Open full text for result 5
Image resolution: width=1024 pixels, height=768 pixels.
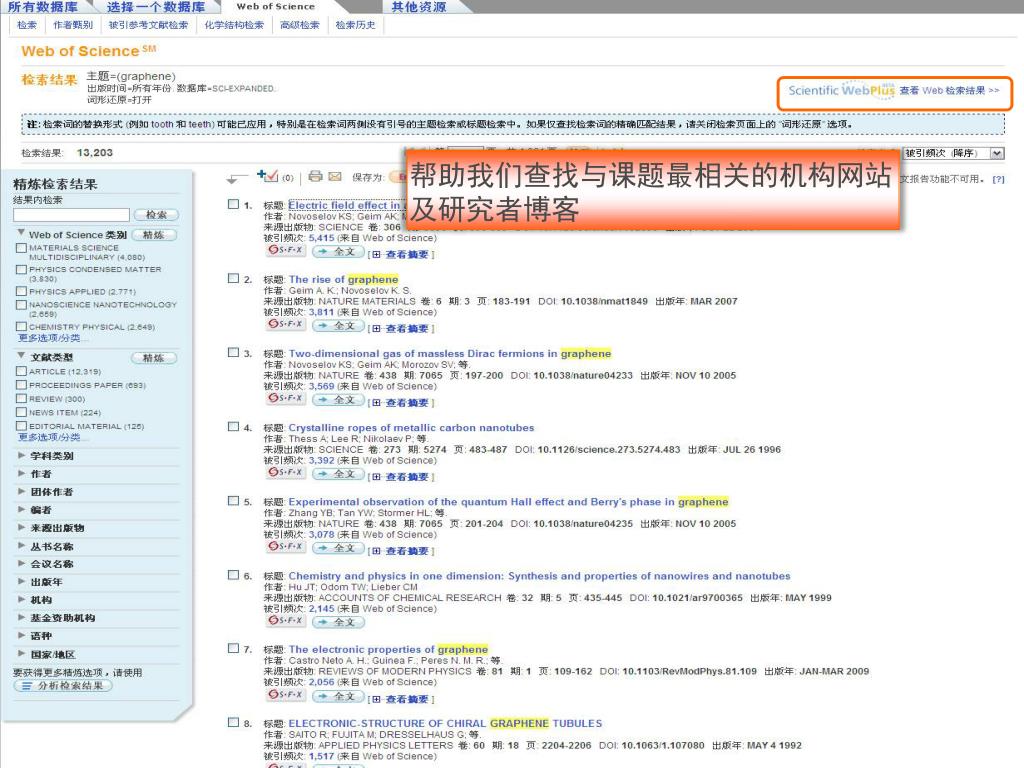(x=338, y=547)
